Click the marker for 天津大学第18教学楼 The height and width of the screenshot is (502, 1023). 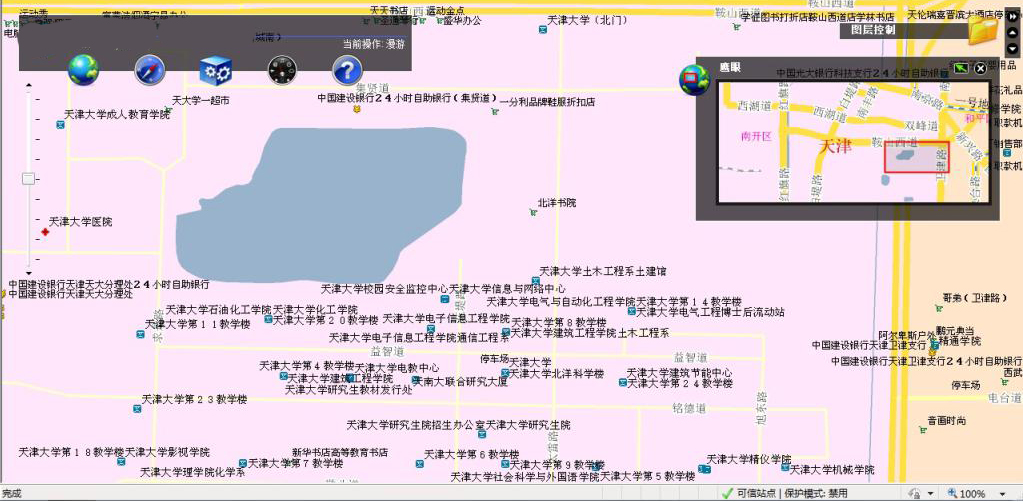click(x=121, y=462)
